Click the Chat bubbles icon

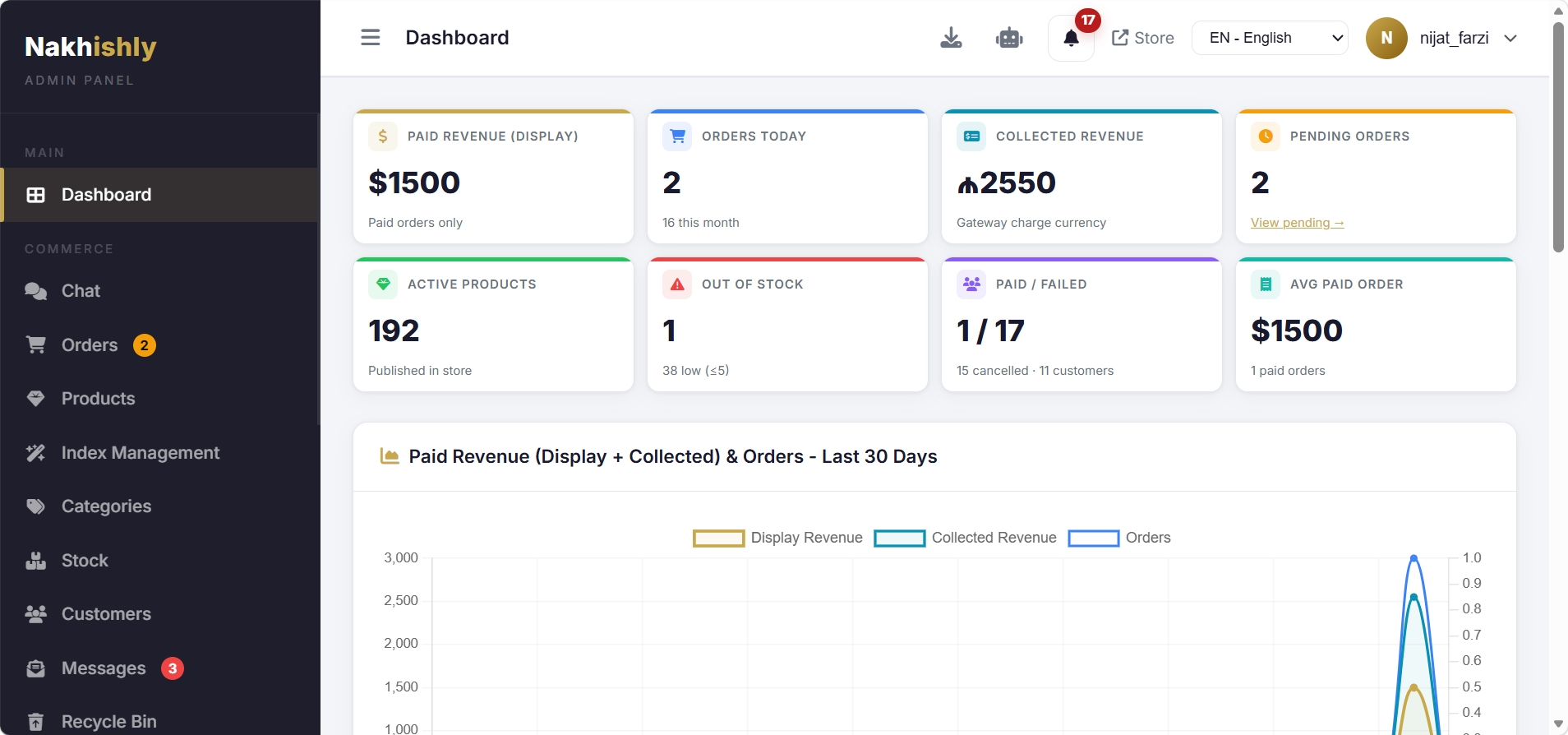[x=35, y=291]
